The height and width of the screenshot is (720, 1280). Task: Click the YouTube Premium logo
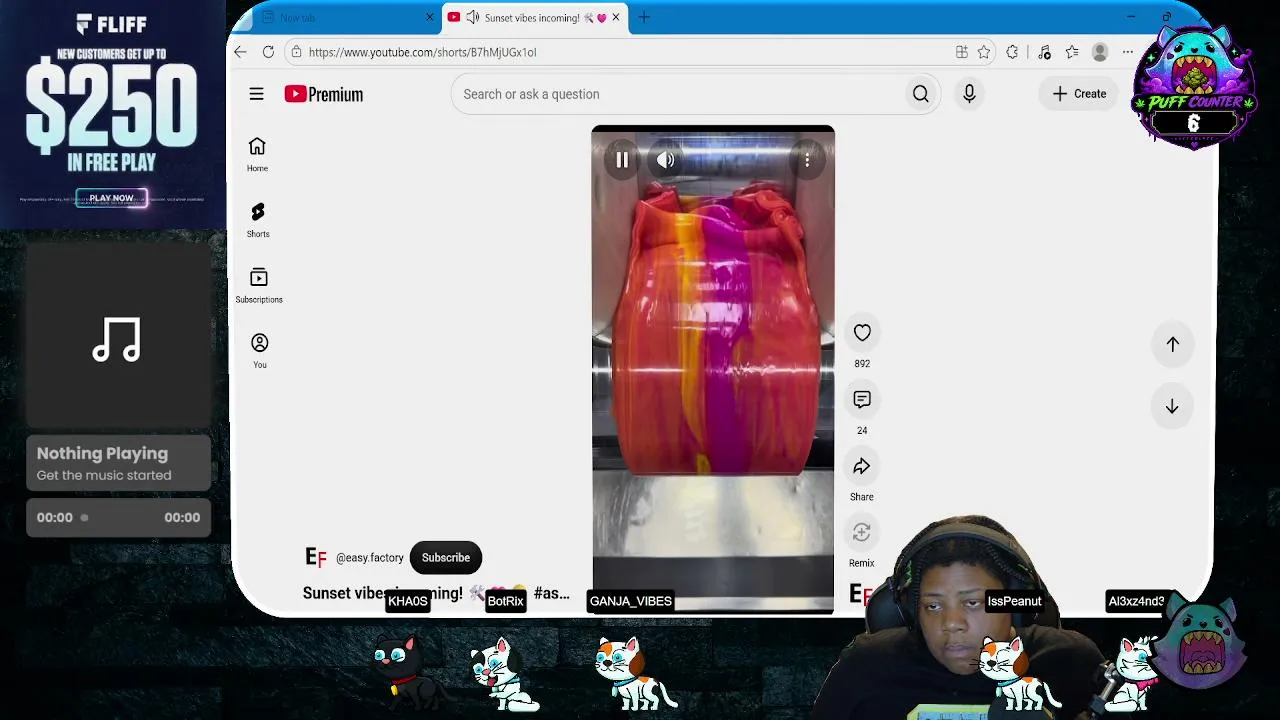(323, 94)
